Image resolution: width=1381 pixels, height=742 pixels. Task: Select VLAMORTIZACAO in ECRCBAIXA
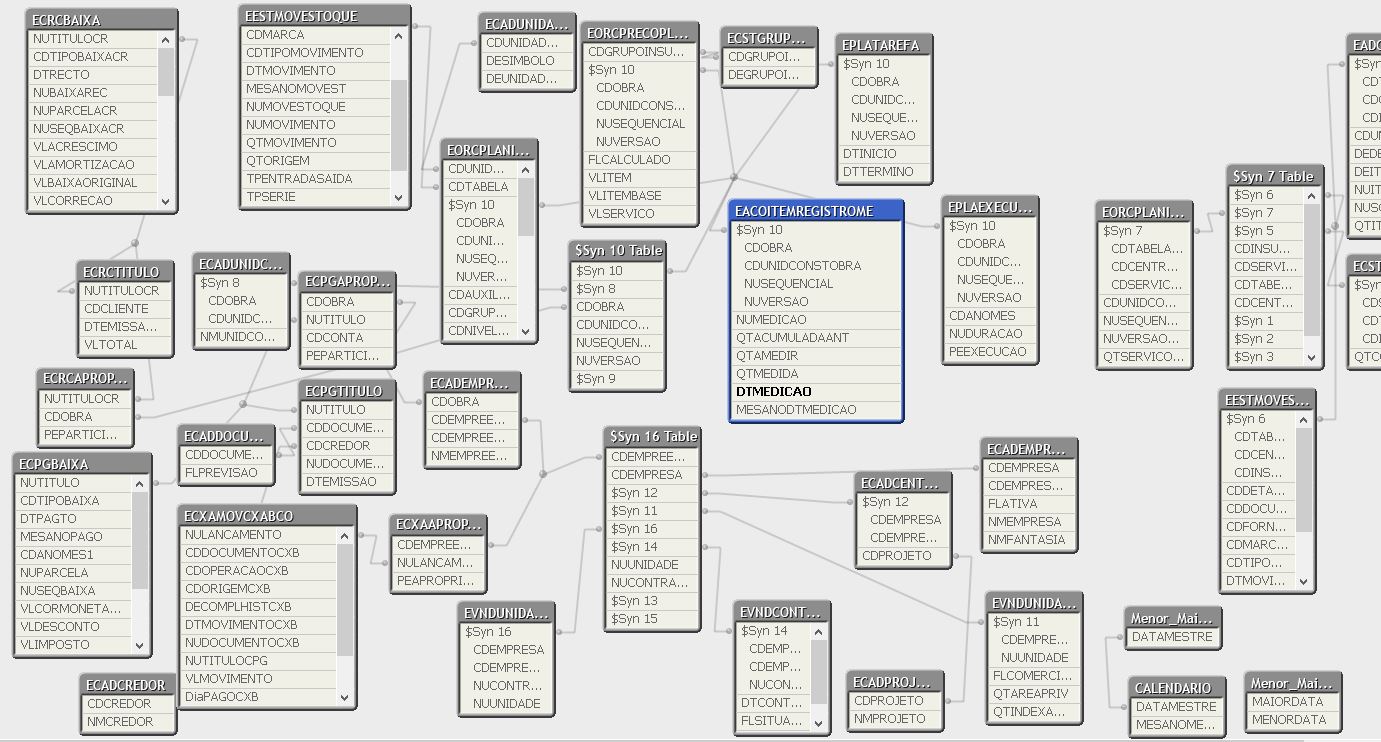(x=93, y=165)
